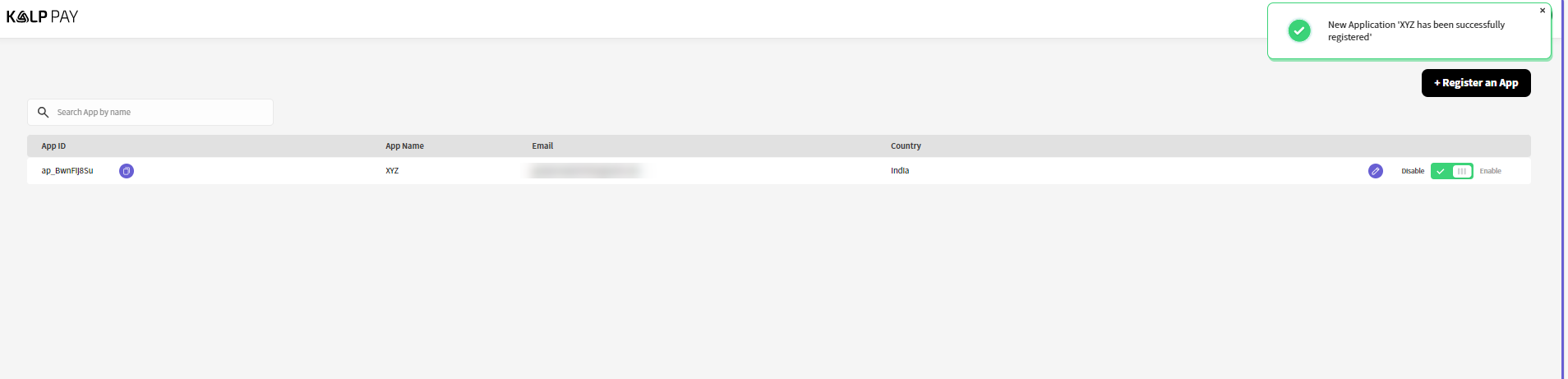Copy the ap_BwnFIj8Su App ID
This screenshot has height=379, width=1568.
pos(127,171)
